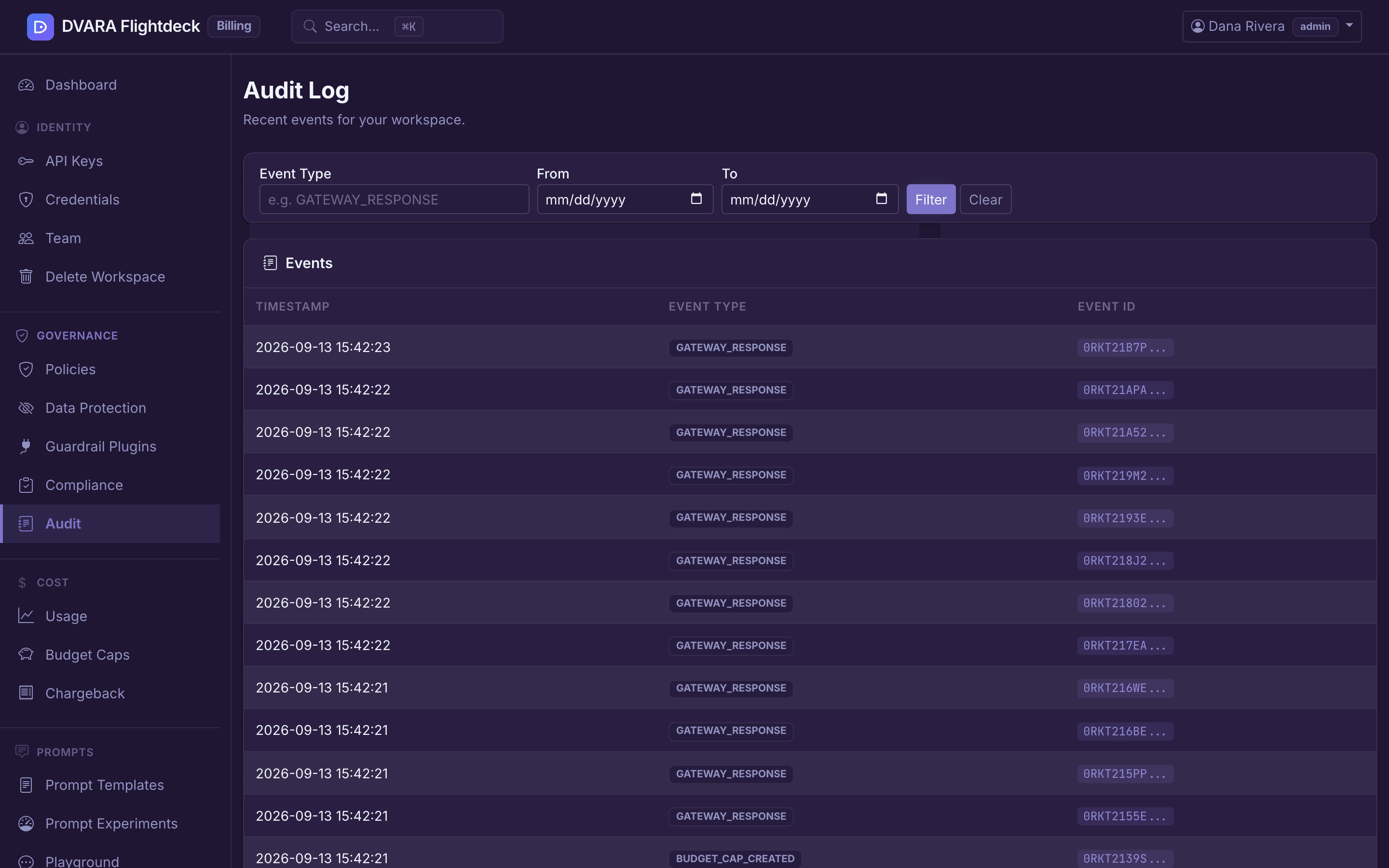Click the EVENT TYPE column header
This screenshot has width=1389, height=868.
tap(707, 307)
